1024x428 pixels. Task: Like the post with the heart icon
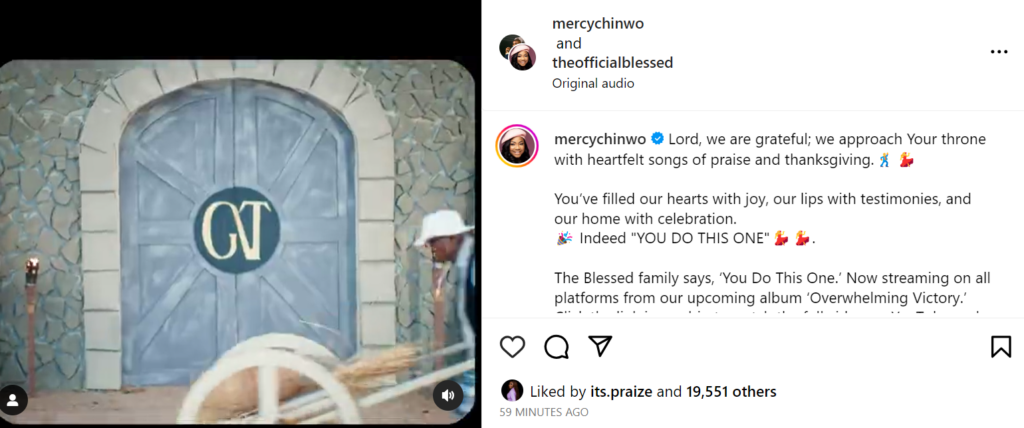(x=512, y=346)
